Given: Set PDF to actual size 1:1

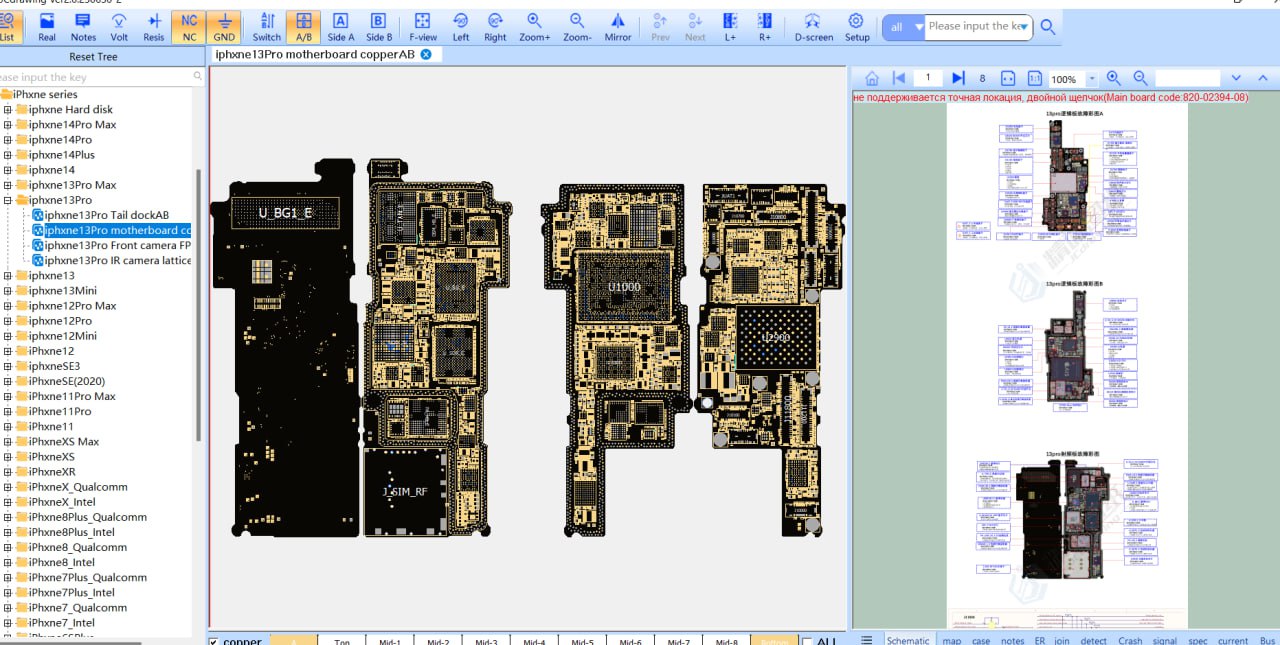Looking at the screenshot, I should coord(1034,78).
